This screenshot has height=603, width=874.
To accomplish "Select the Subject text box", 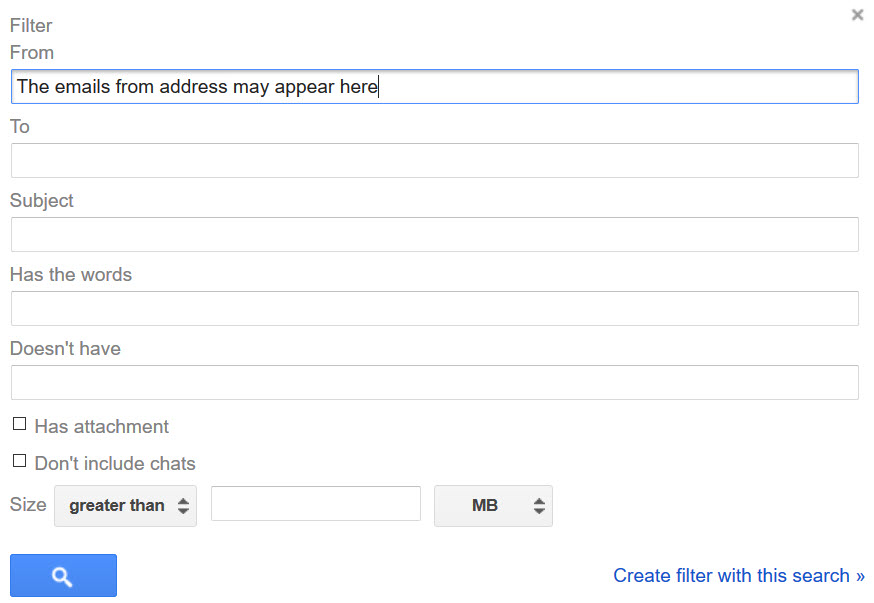I will 434,235.
